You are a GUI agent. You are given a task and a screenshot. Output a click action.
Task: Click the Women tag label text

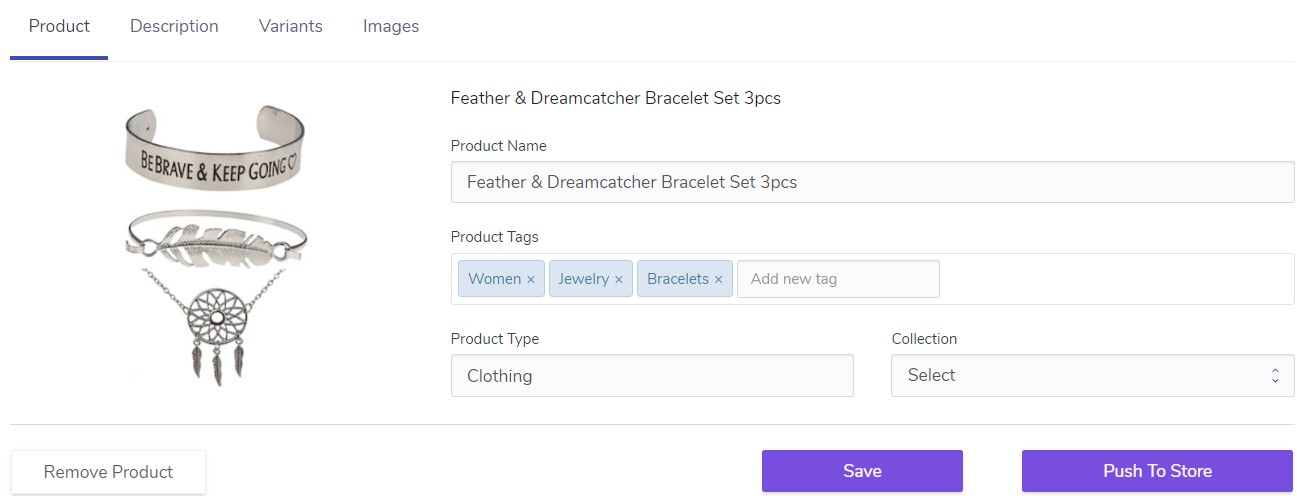click(x=494, y=279)
